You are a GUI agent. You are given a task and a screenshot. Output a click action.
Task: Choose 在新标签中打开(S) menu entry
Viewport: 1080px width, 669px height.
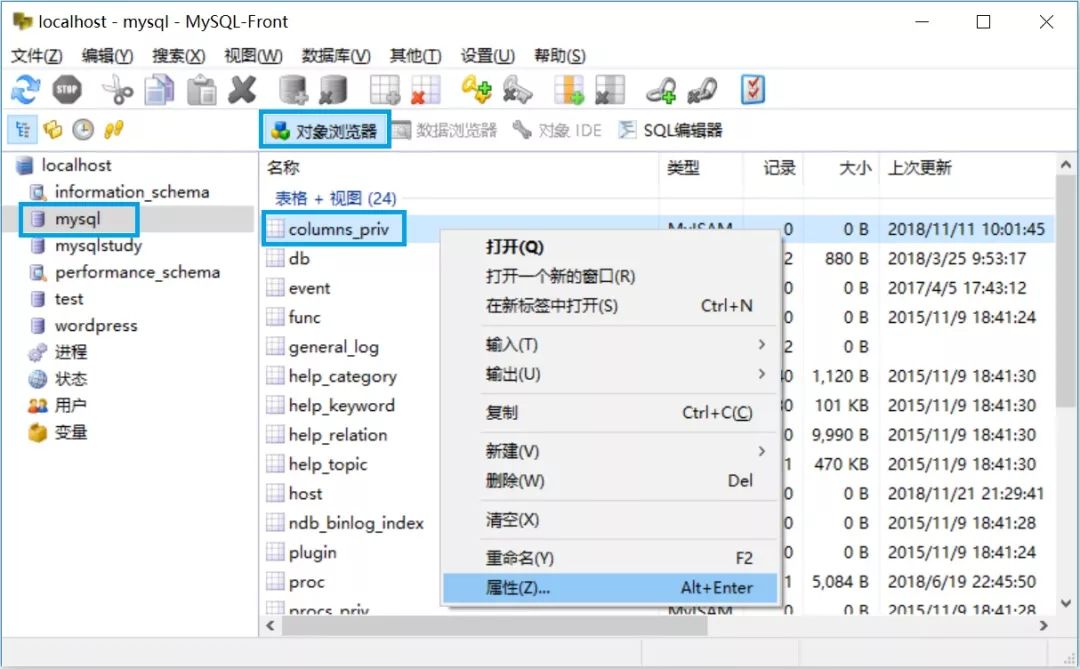[610, 306]
